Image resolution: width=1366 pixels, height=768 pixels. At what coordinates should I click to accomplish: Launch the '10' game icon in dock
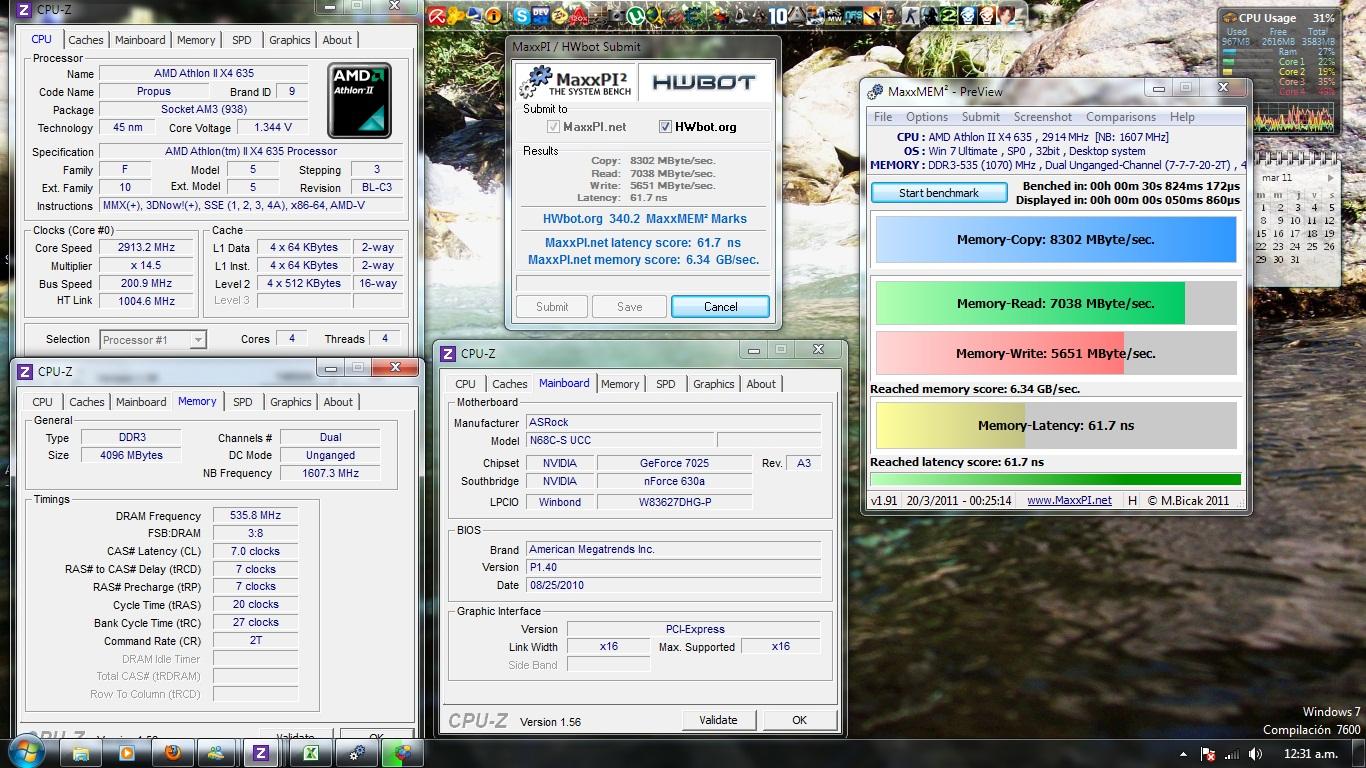778,16
